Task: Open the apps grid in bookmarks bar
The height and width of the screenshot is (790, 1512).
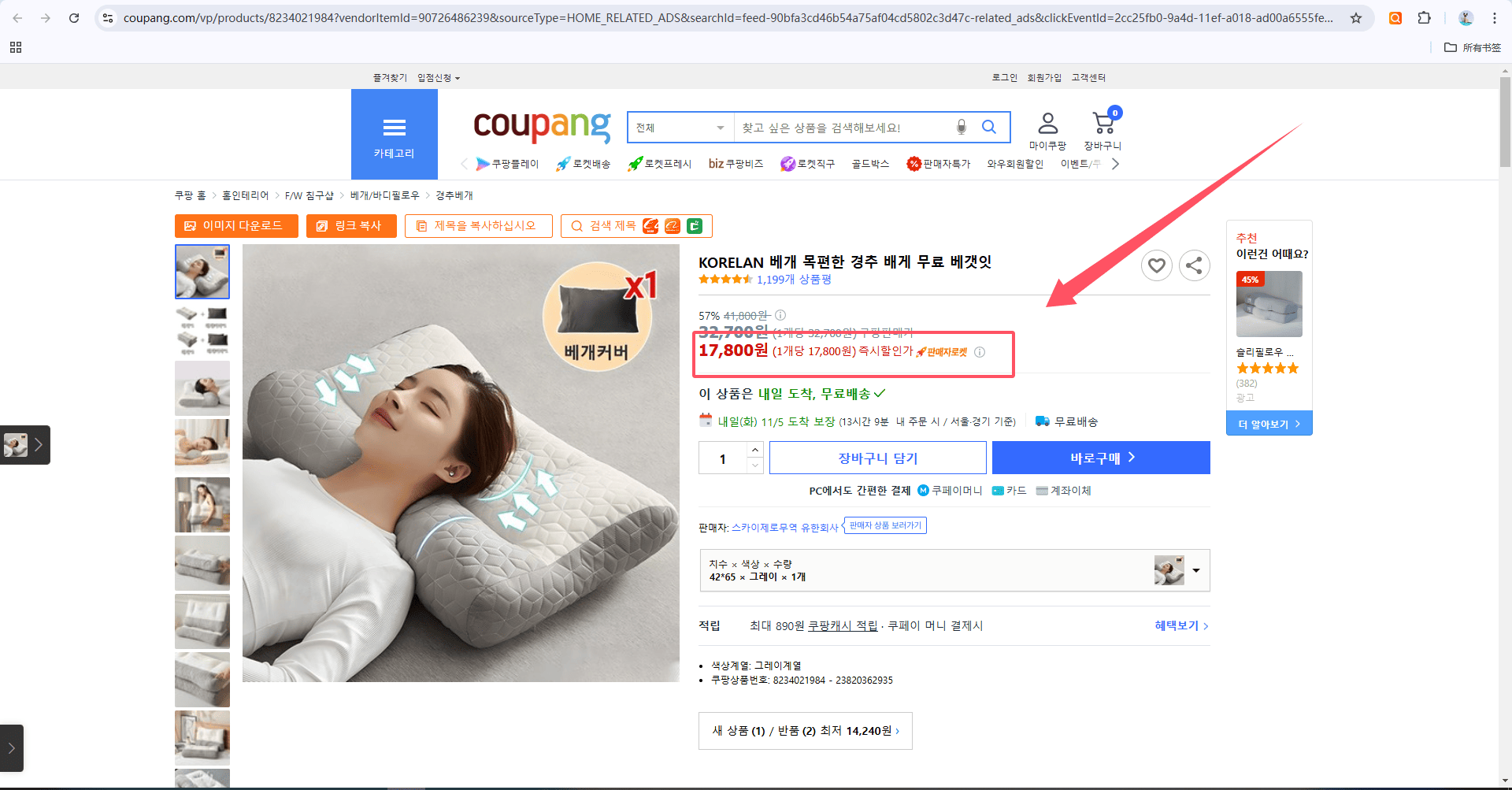Action: tap(16, 47)
